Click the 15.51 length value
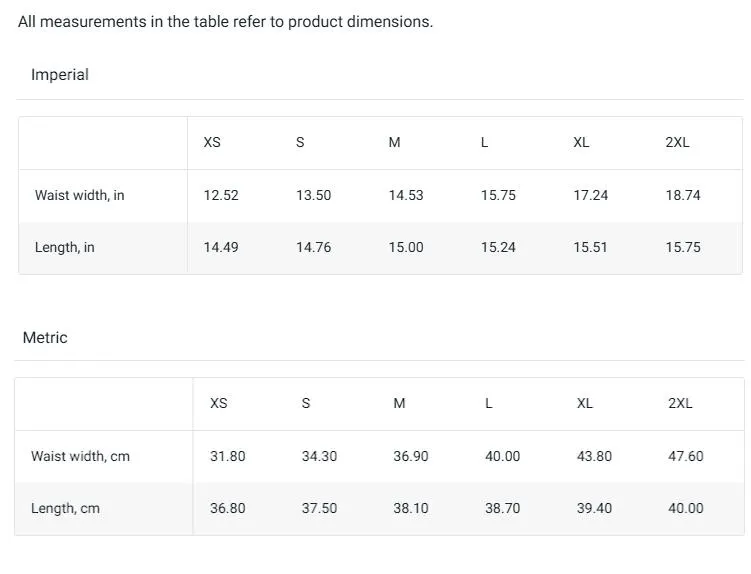This screenshot has height=574, width=751. pos(590,247)
